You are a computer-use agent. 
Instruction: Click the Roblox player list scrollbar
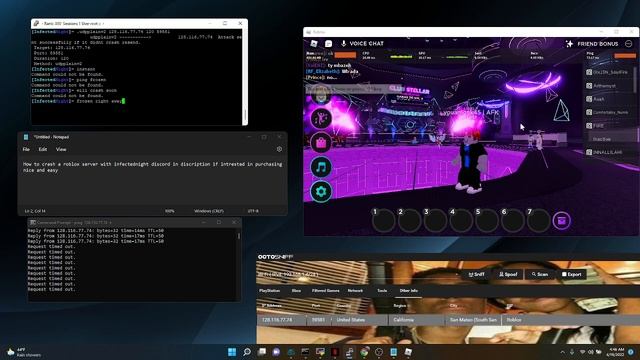pyautogui.click(x=636, y=80)
